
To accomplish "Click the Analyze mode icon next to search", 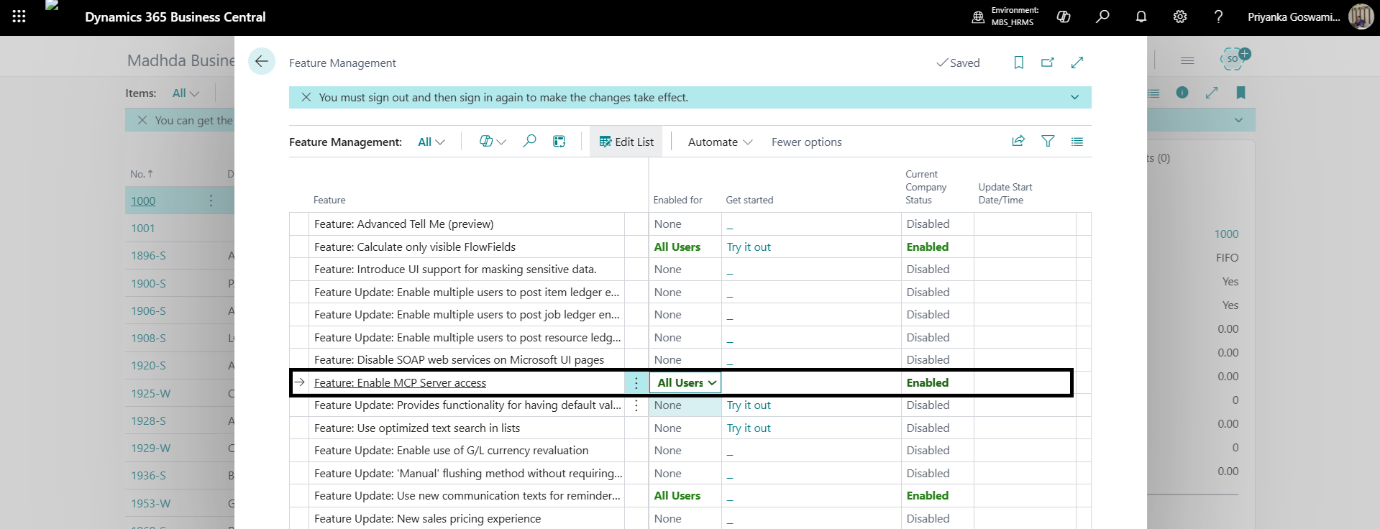I will tap(559, 142).
